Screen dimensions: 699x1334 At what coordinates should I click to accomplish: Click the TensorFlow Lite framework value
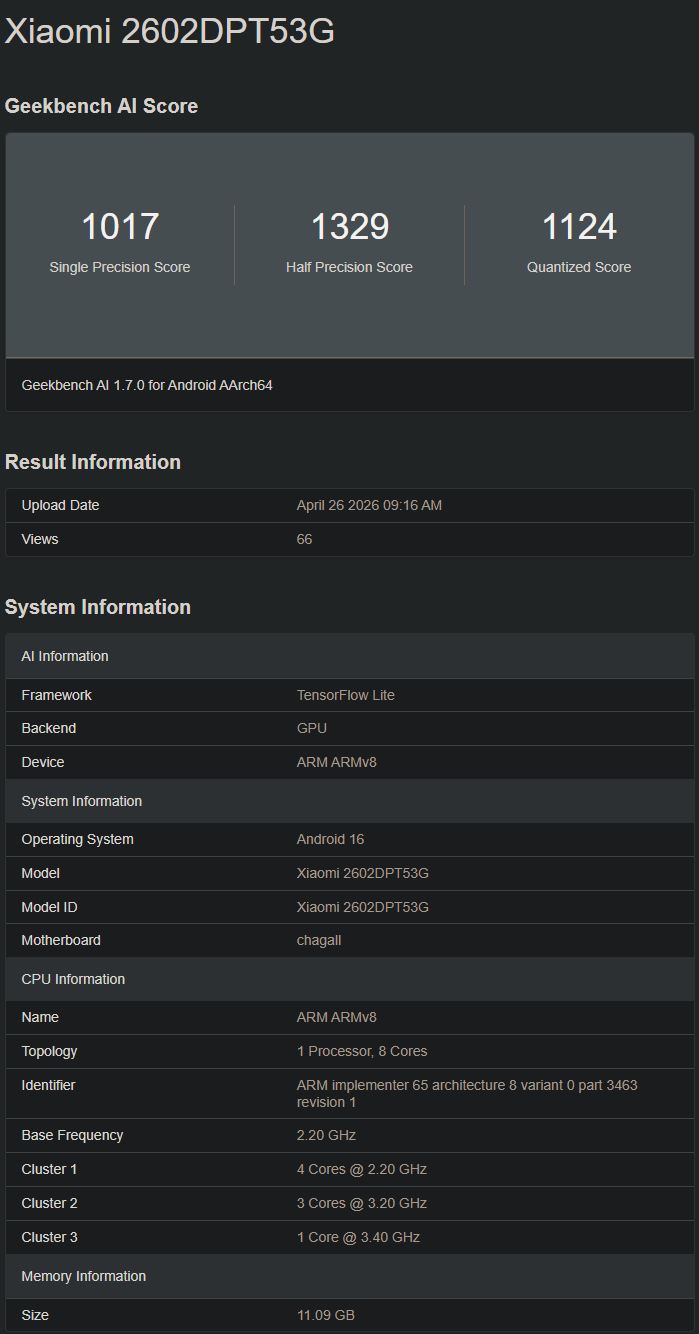coord(345,695)
